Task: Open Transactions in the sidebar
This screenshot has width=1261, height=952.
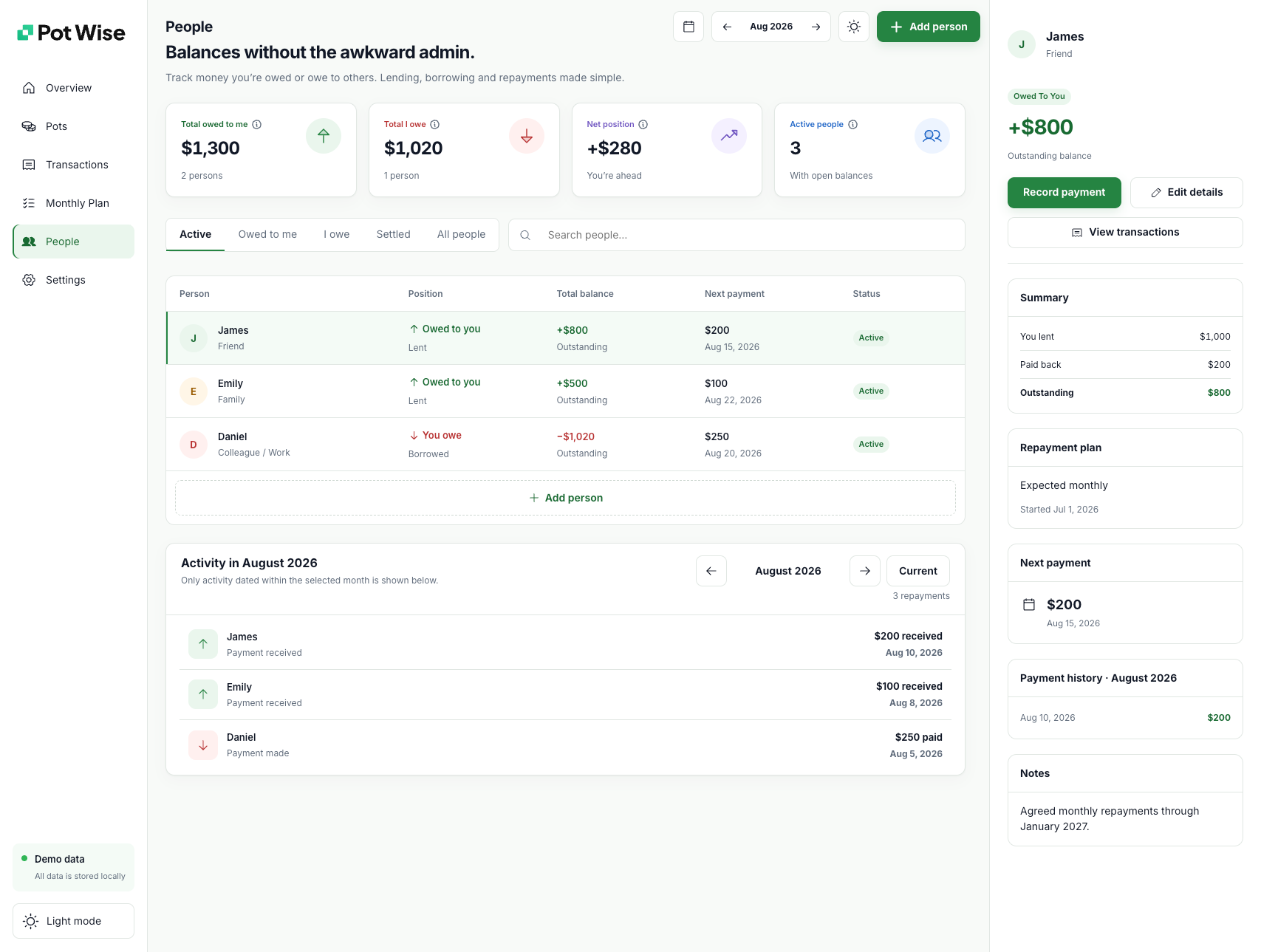Action: [x=73, y=165]
